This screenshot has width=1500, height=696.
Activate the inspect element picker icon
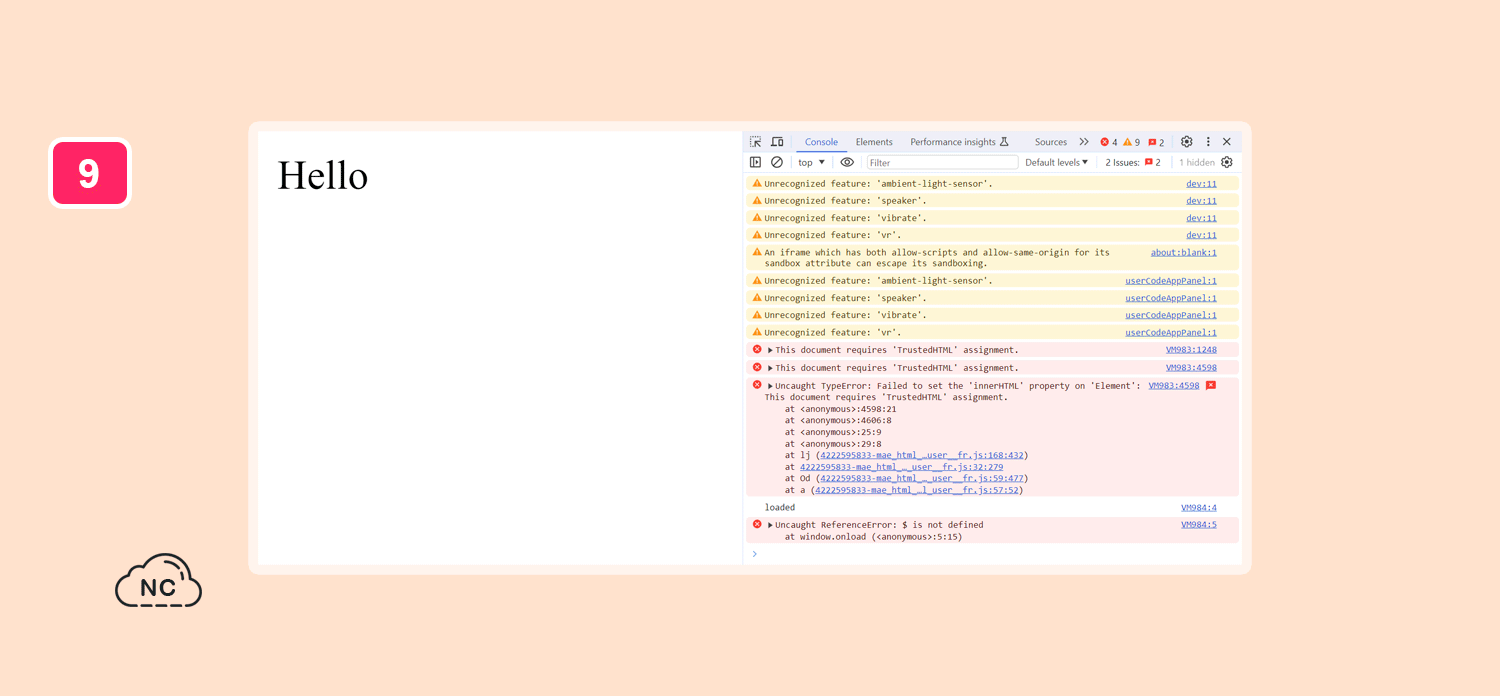(x=756, y=142)
